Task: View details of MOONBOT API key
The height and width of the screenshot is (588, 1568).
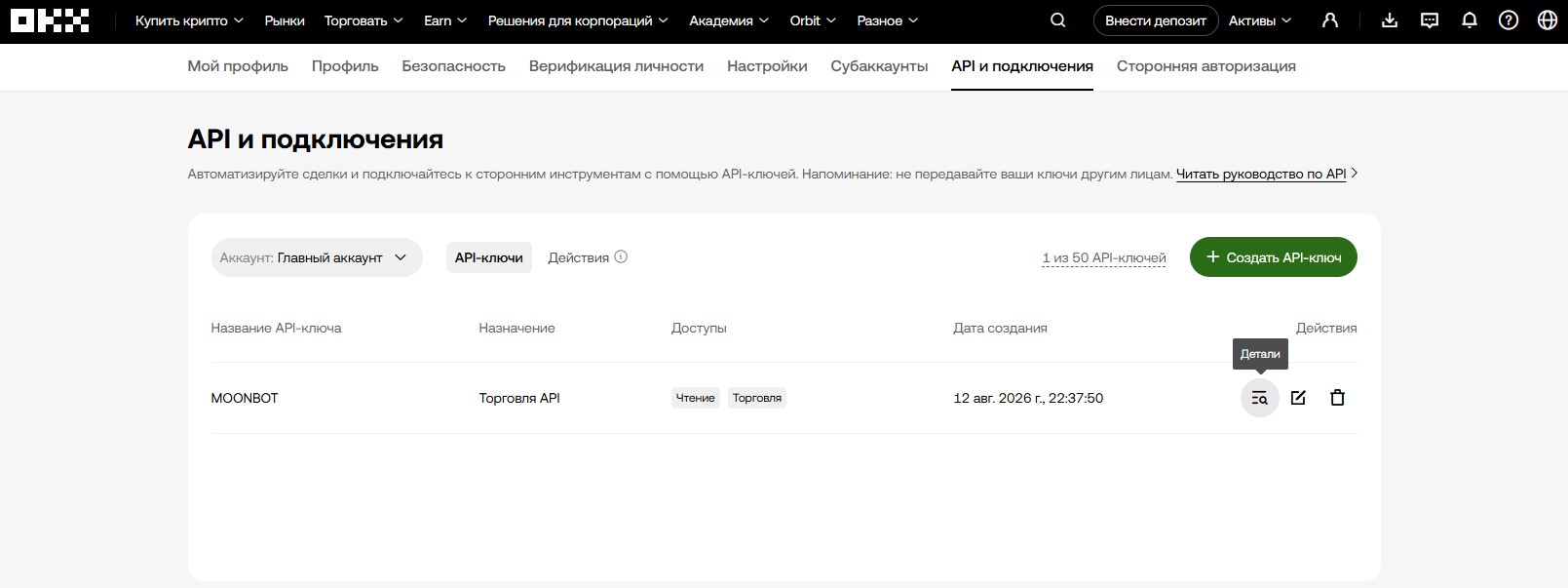Action: tap(1260, 398)
